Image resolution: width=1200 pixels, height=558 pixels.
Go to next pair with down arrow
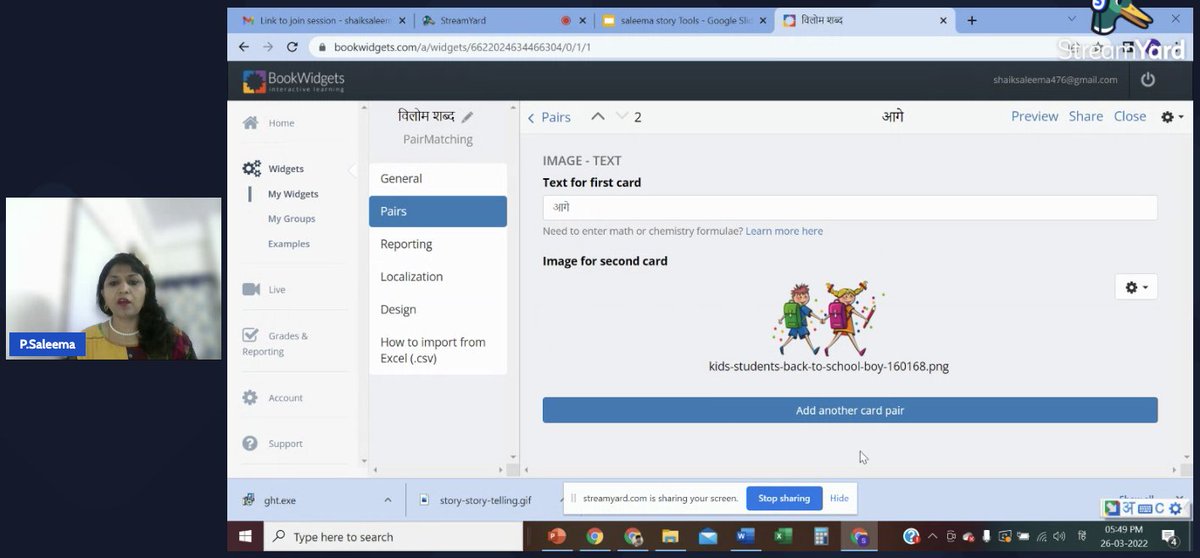(x=622, y=116)
